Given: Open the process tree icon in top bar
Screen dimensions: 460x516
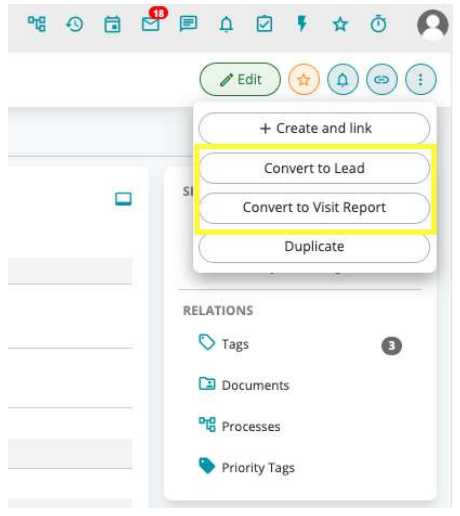Looking at the screenshot, I should click(x=37, y=24).
